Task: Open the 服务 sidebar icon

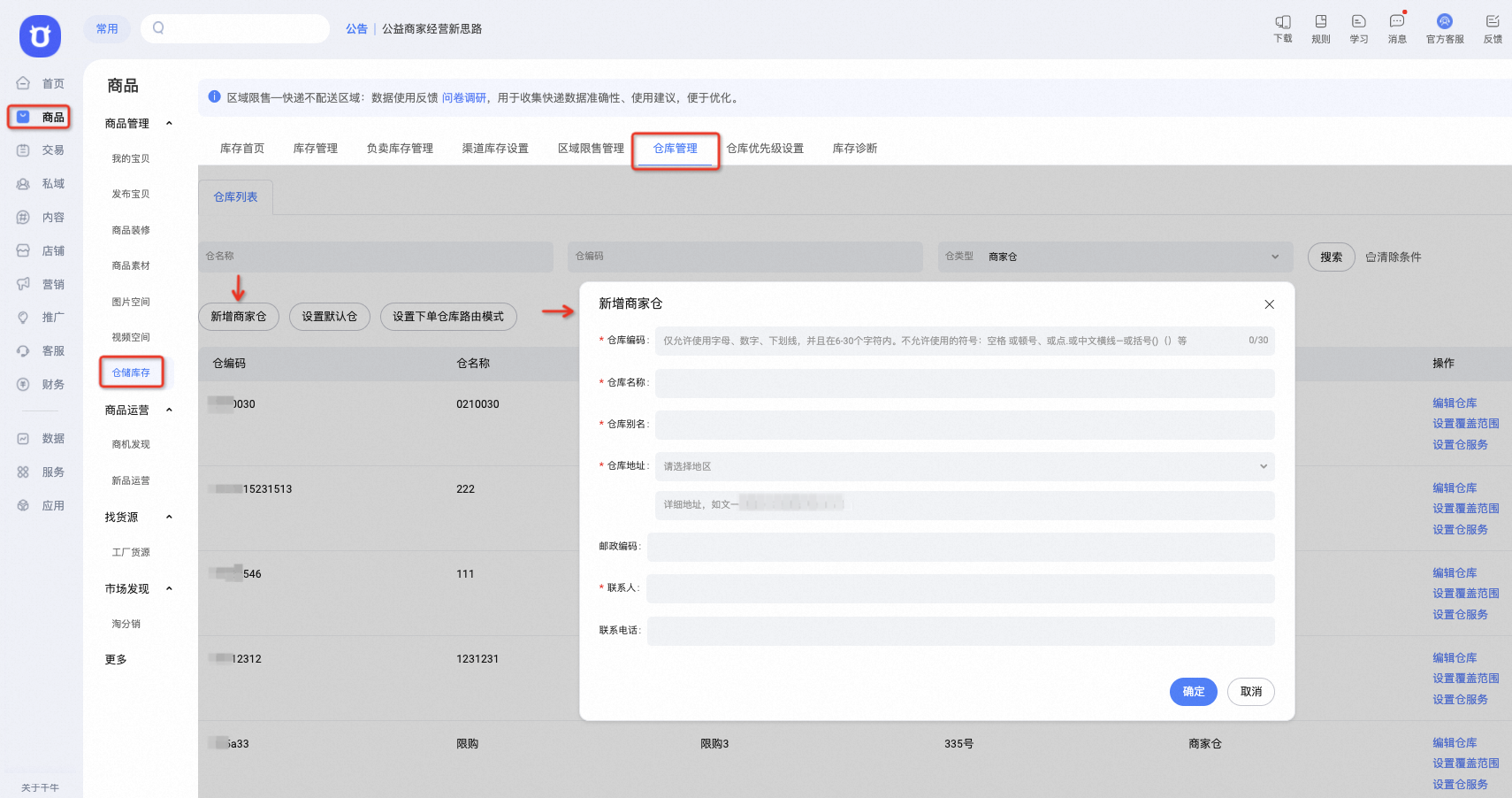Action: (23, 472)
